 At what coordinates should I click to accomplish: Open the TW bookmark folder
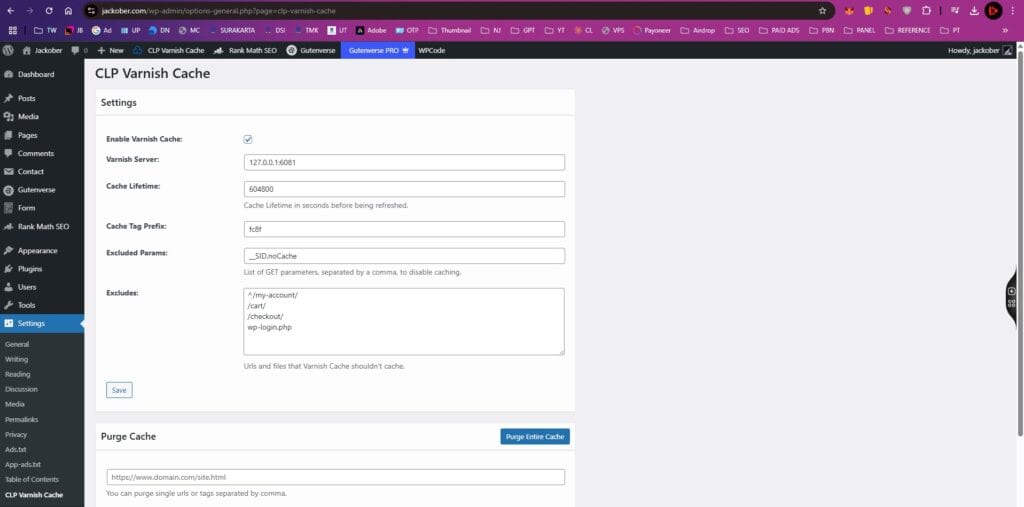(45, 30)
